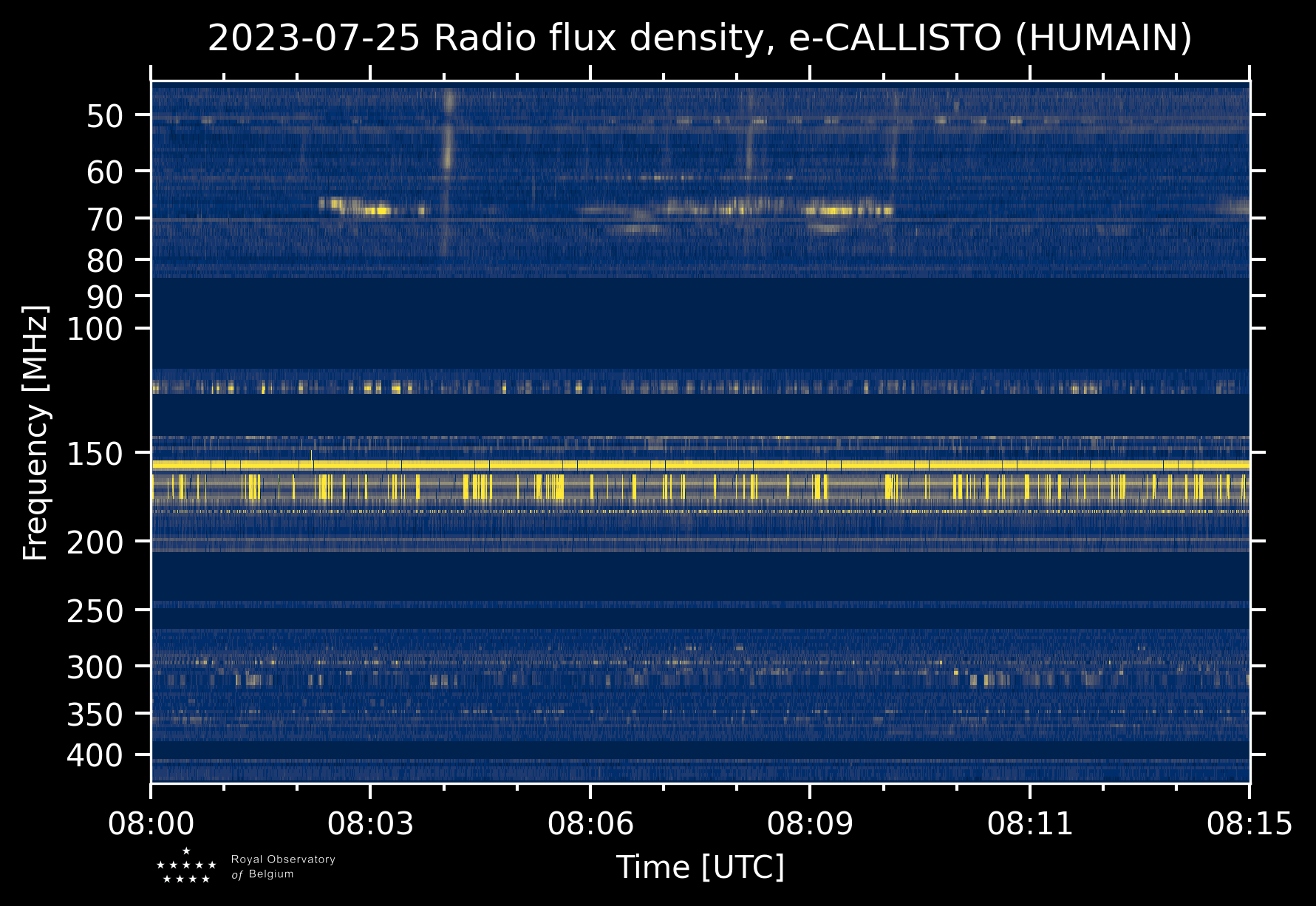Click the 08:11 time axis label
The image size is (1316, 906).
(1029, 823)
